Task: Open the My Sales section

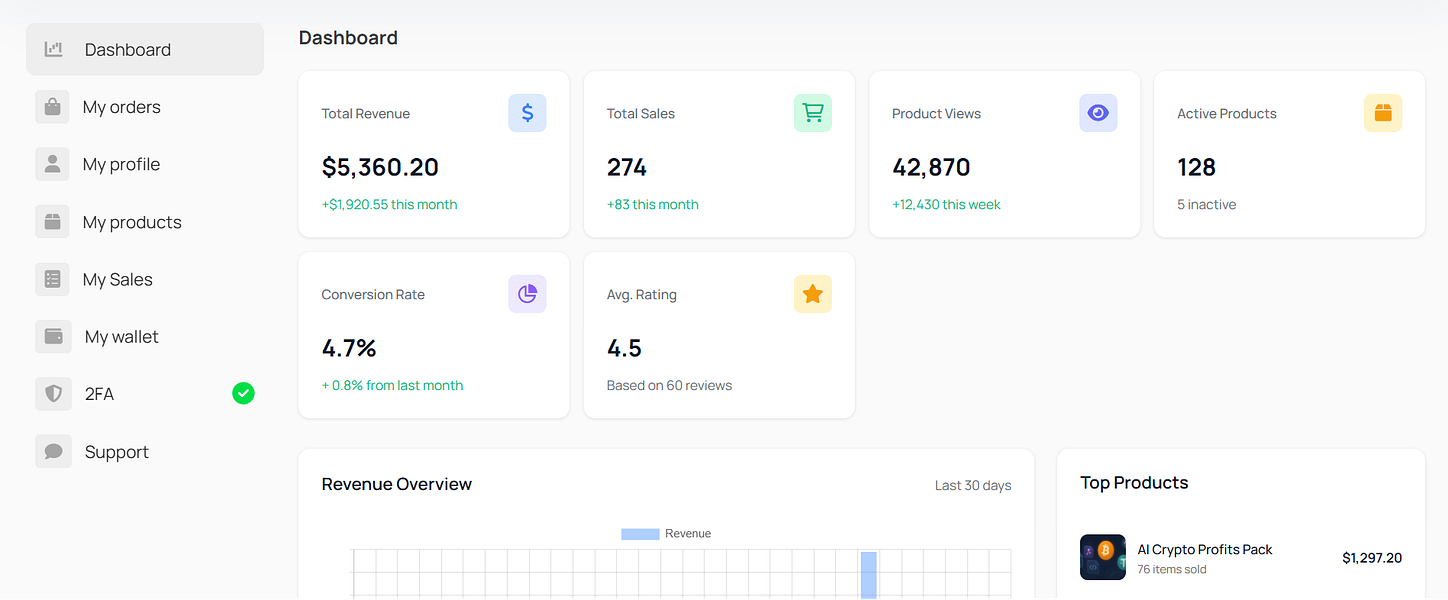Action: pyautogui.click(x=145, y=279)
